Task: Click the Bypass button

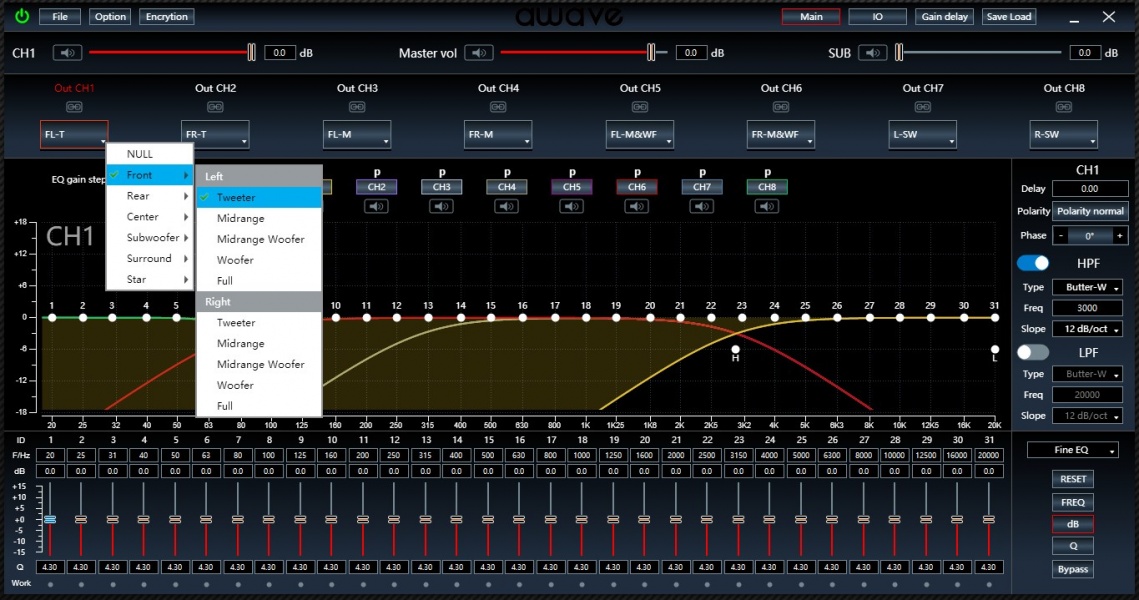Action: tap(1072, 569)
